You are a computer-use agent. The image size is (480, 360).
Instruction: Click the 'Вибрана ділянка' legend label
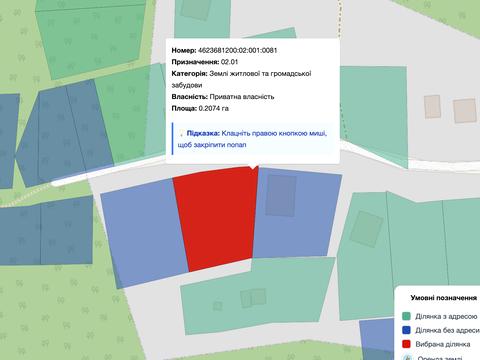(443, 344)
